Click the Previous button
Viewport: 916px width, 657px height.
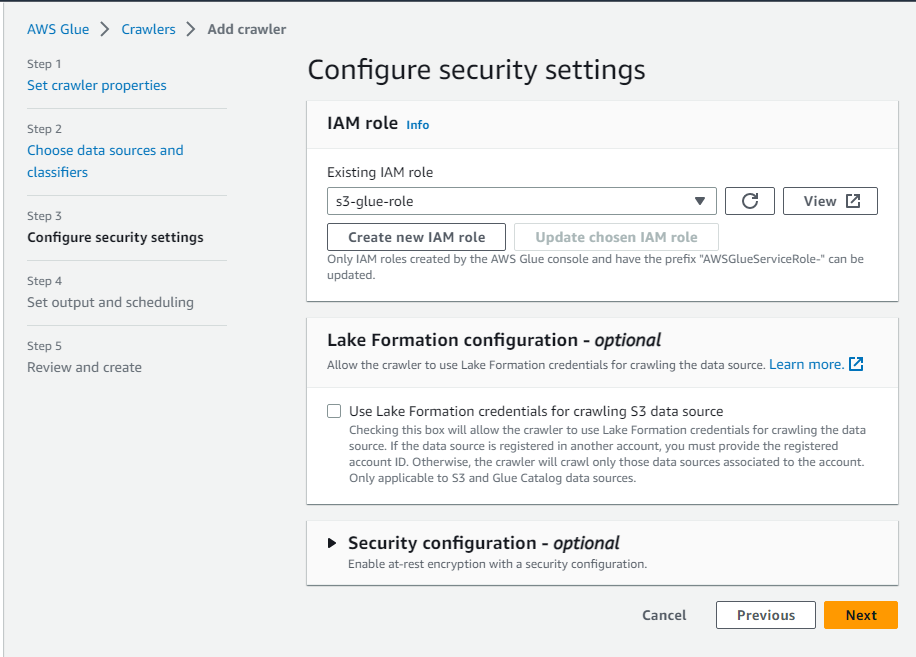click(x=765, y=615)
